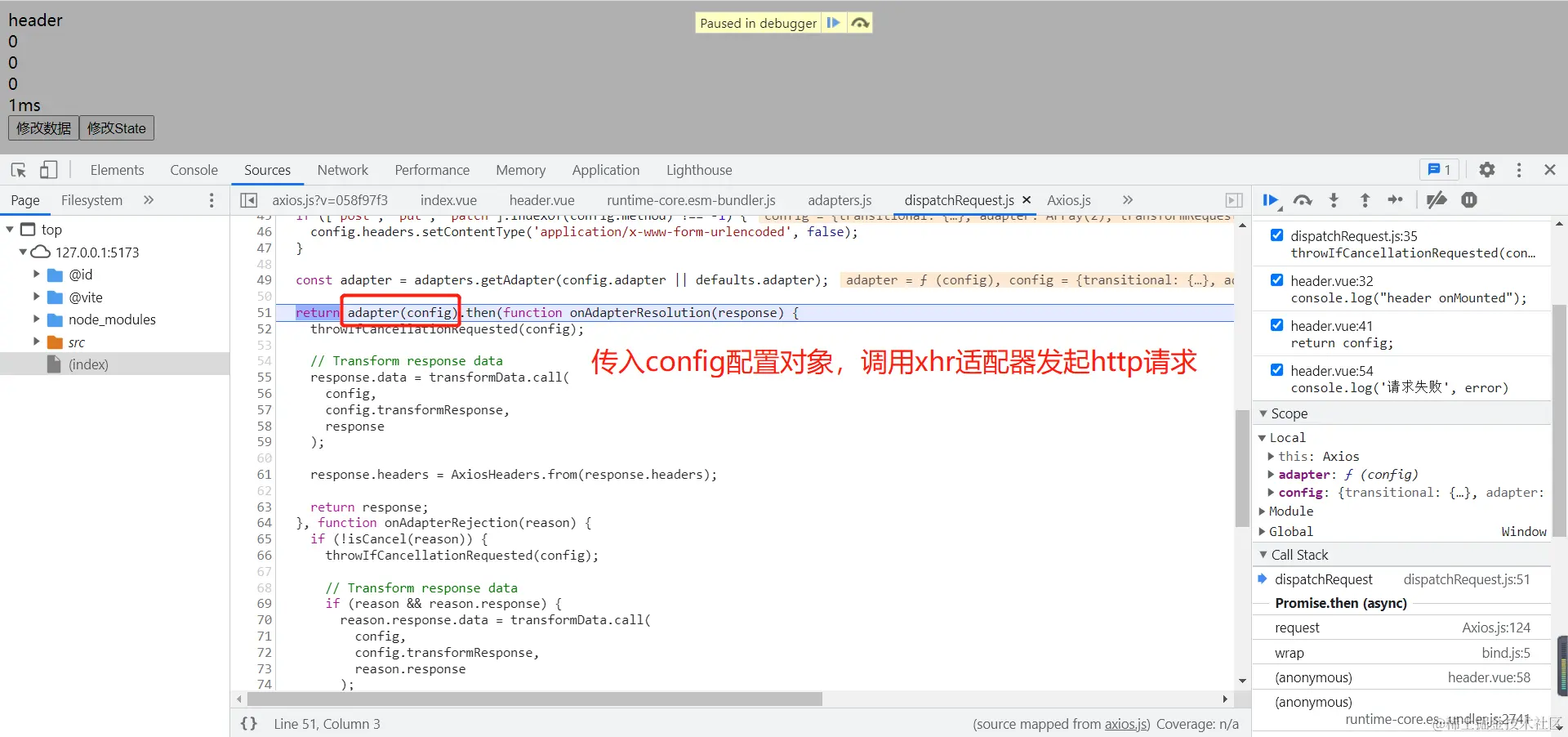Click the 修改State button
The width and height of the screenshot is (1568, 737).
(116, 128)
